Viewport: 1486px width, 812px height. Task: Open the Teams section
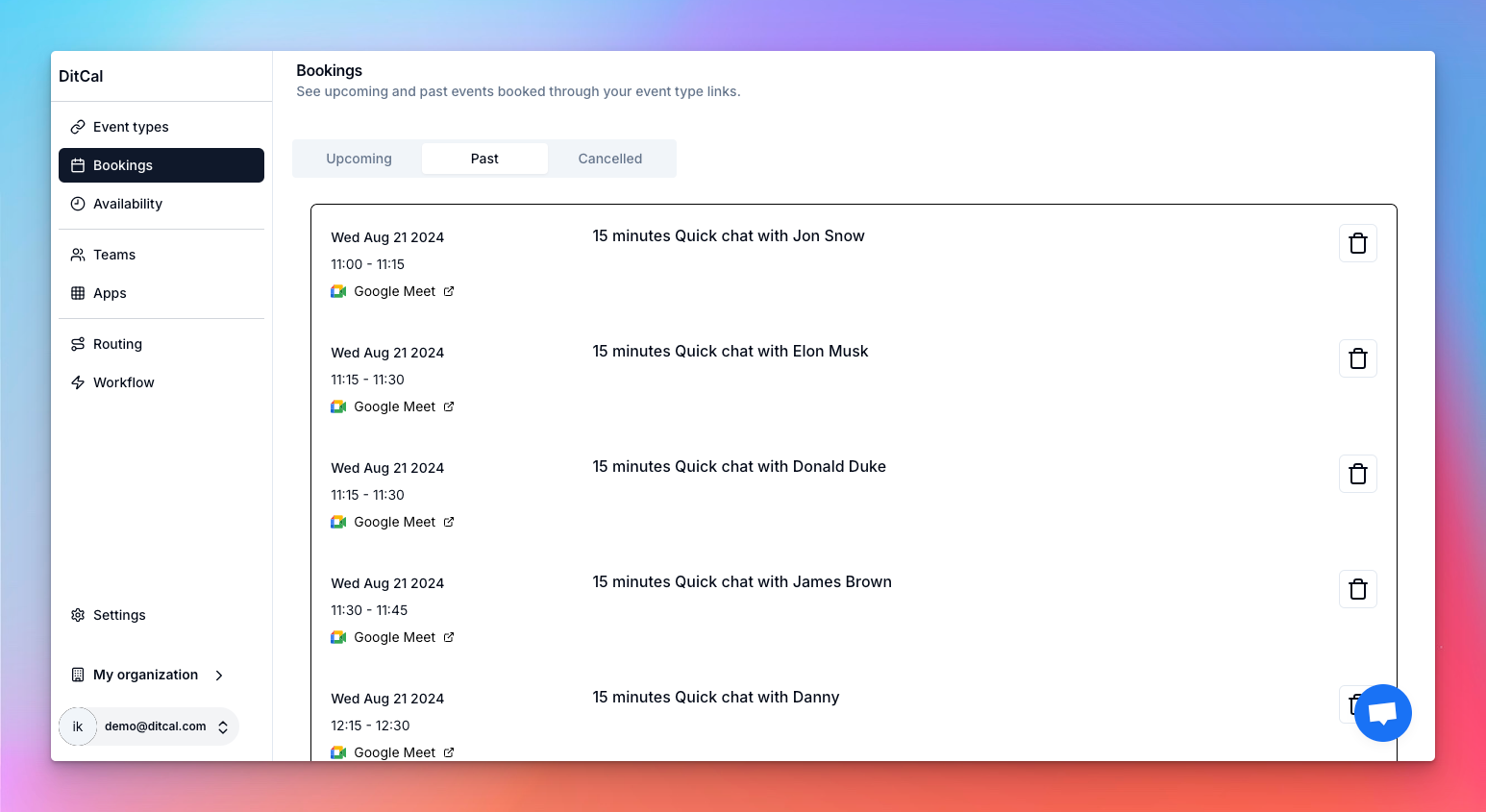[x=114, y=255]
